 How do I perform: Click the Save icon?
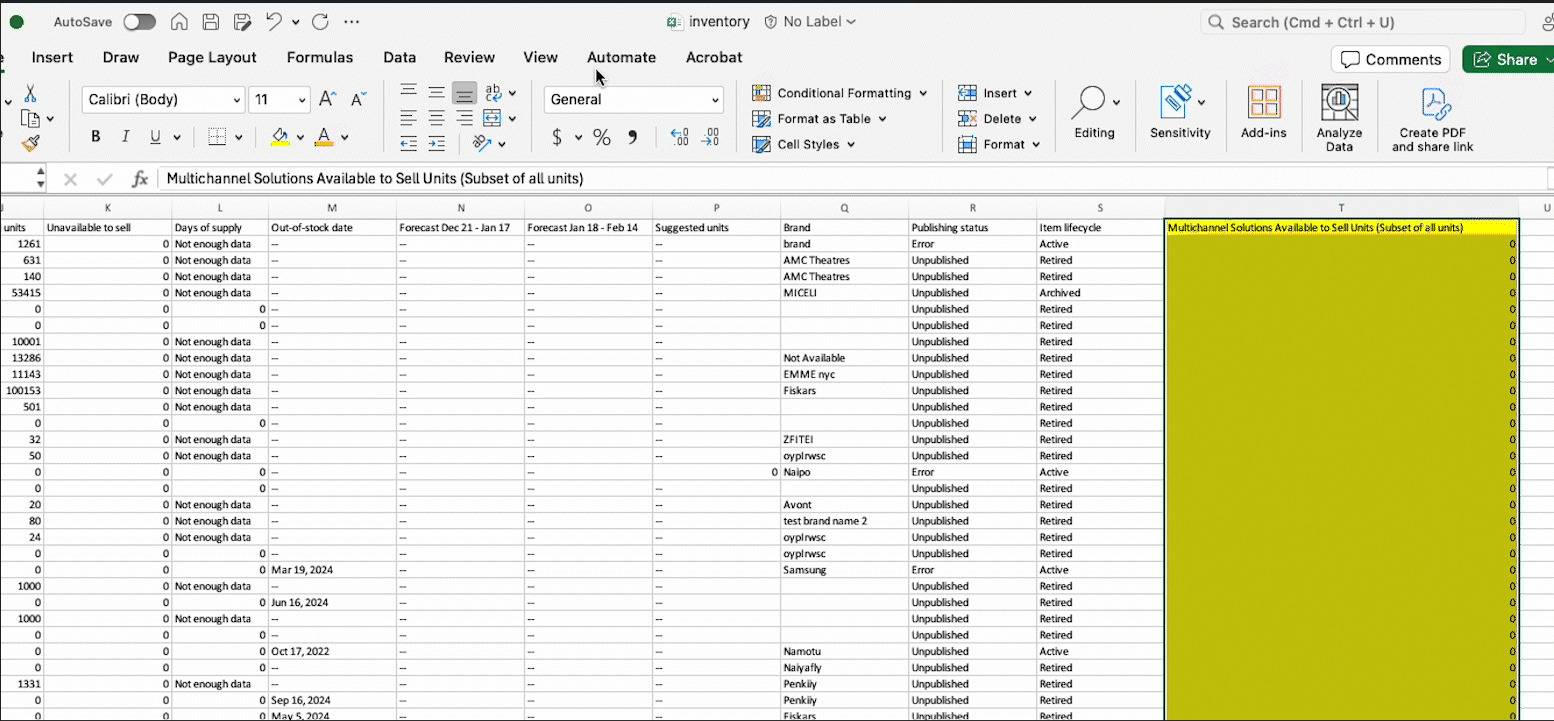[210, 22]
